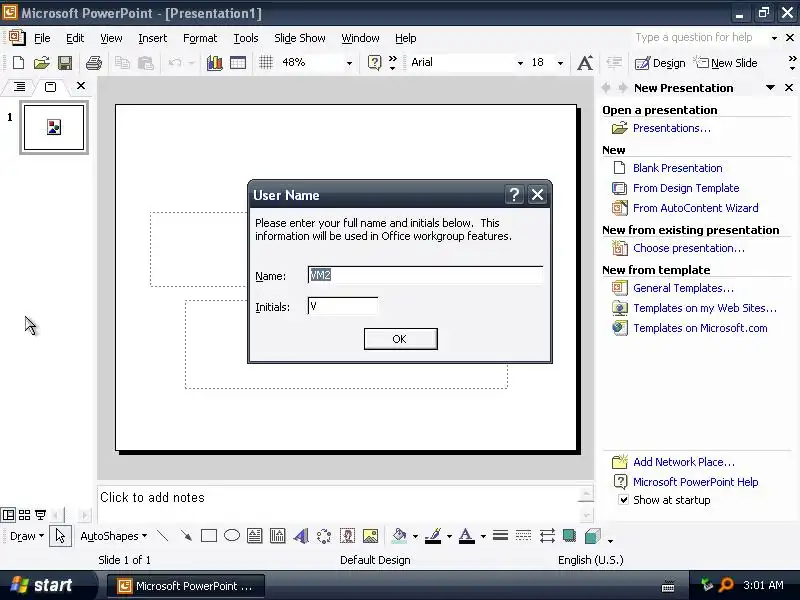Screen dimensions: 800x600
Task: Open the Arial font dropdown
Action: click(520, 63)
